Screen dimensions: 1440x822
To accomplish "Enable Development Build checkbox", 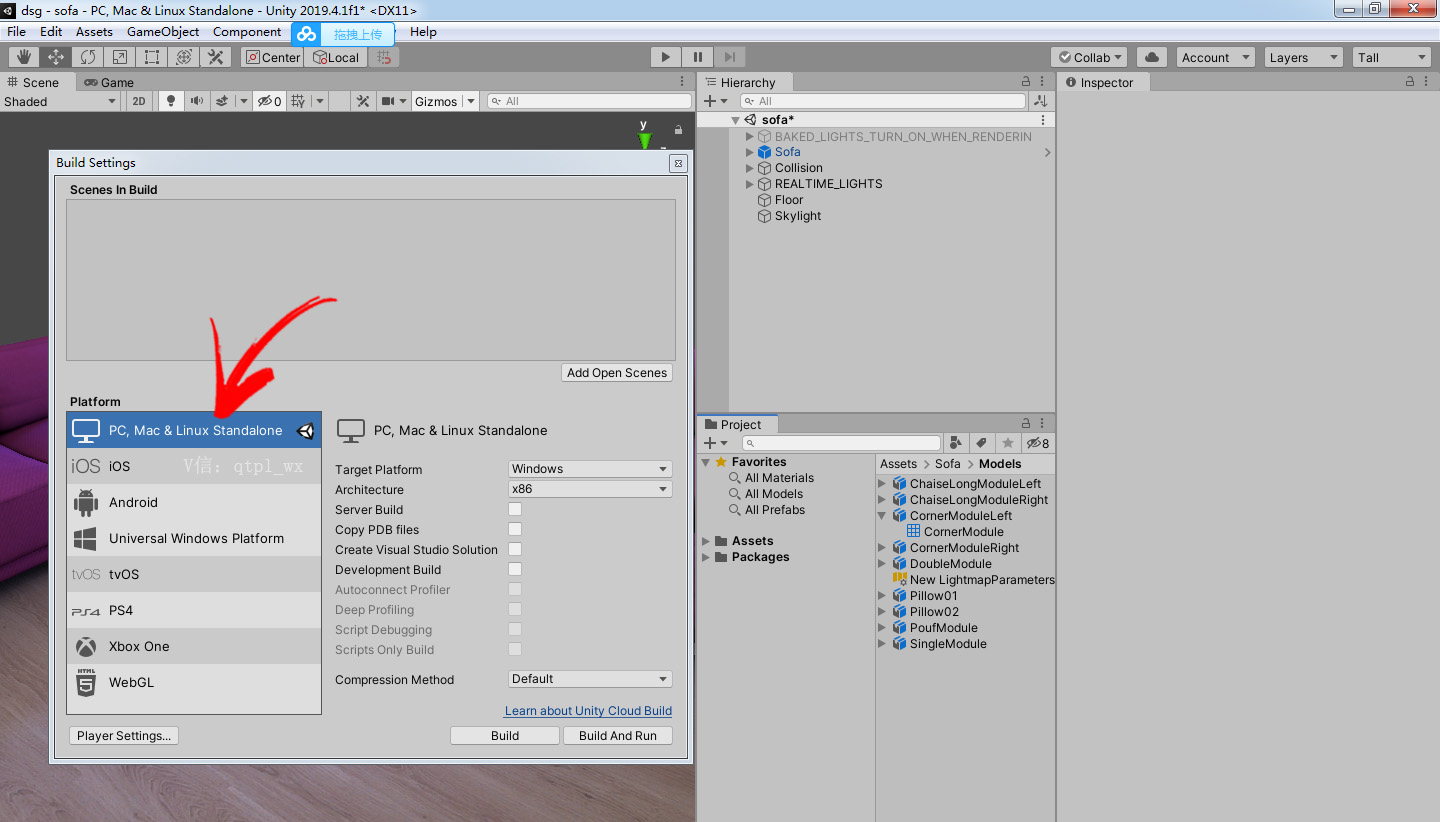I will coord(515,569).
